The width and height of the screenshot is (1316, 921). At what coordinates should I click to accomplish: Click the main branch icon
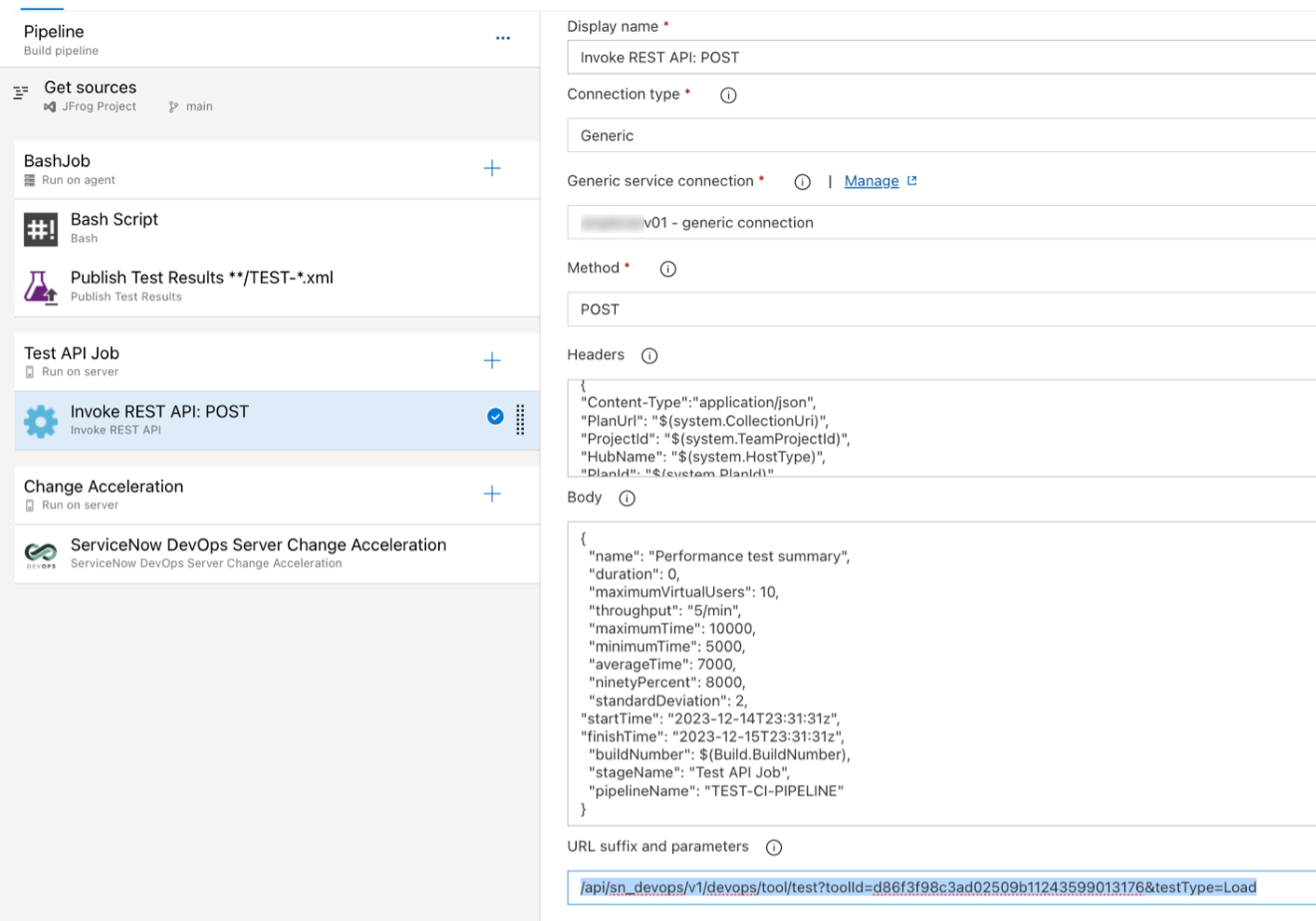point(173,107)
